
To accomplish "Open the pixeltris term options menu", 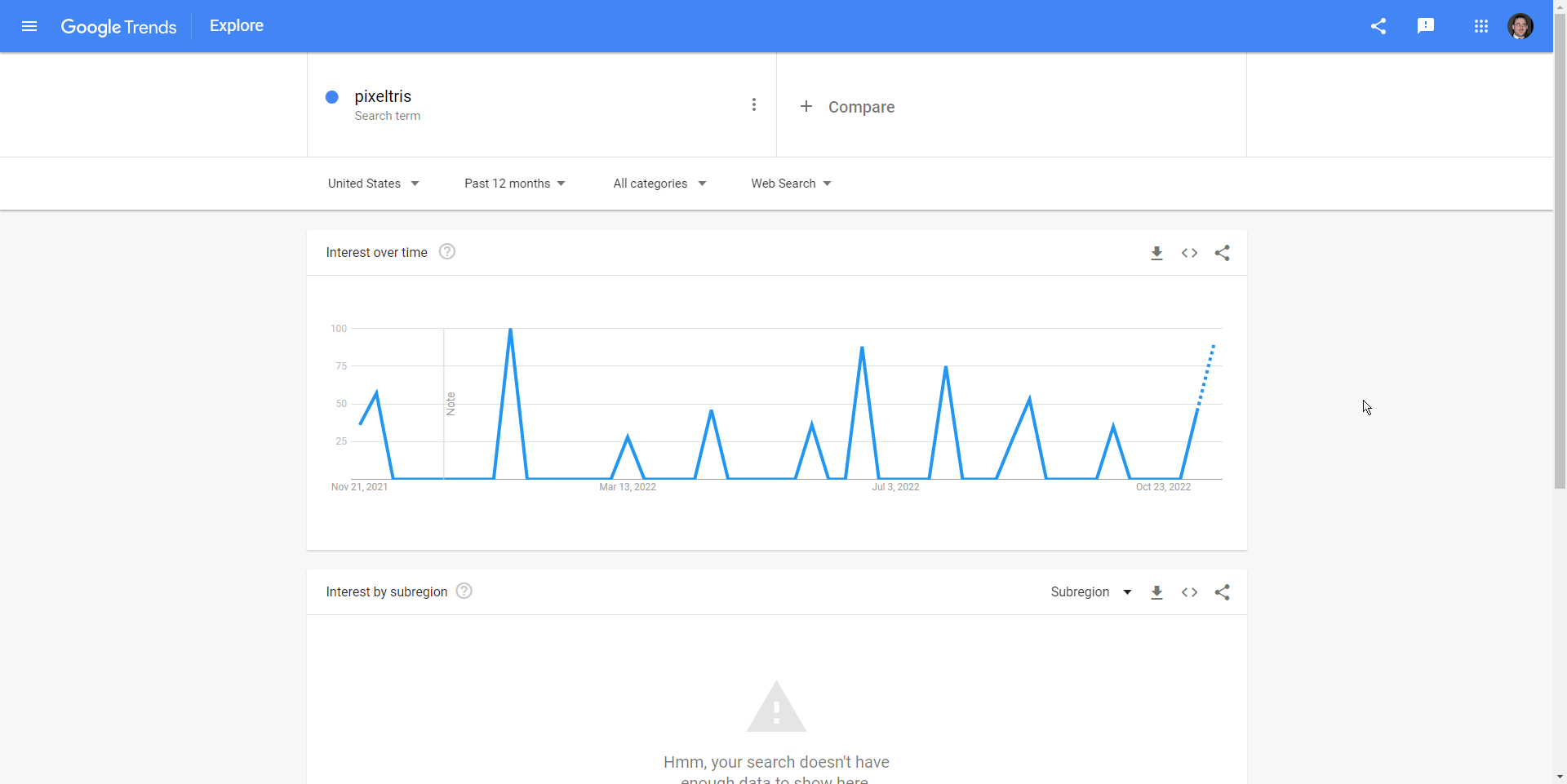I will 754,104.
